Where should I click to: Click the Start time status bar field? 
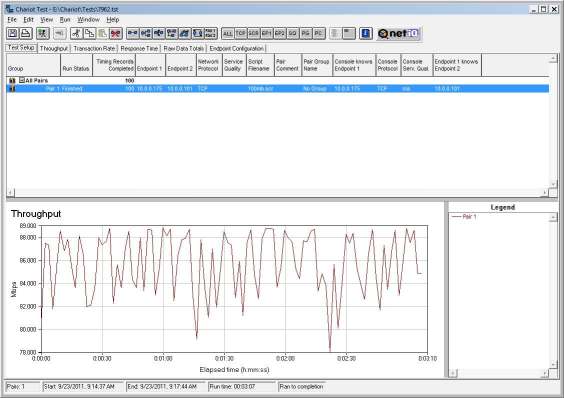pyautogui.click(x=83, y=387)
